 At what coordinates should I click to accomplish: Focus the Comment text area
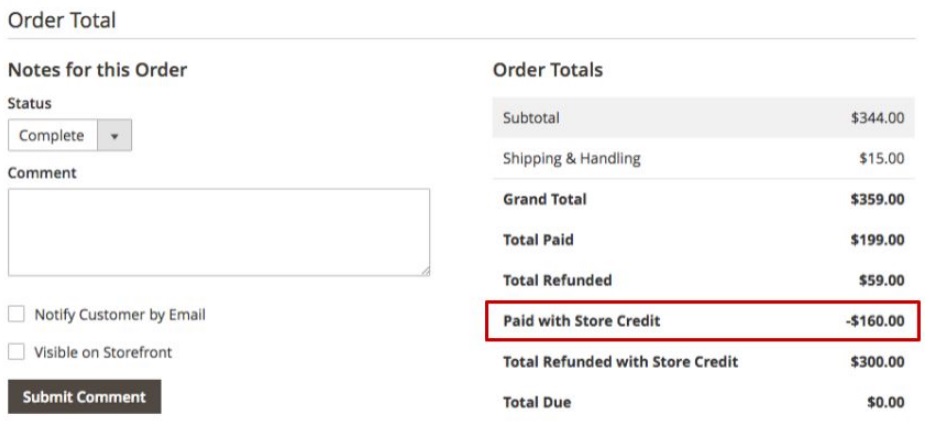(x=218, y=232)
